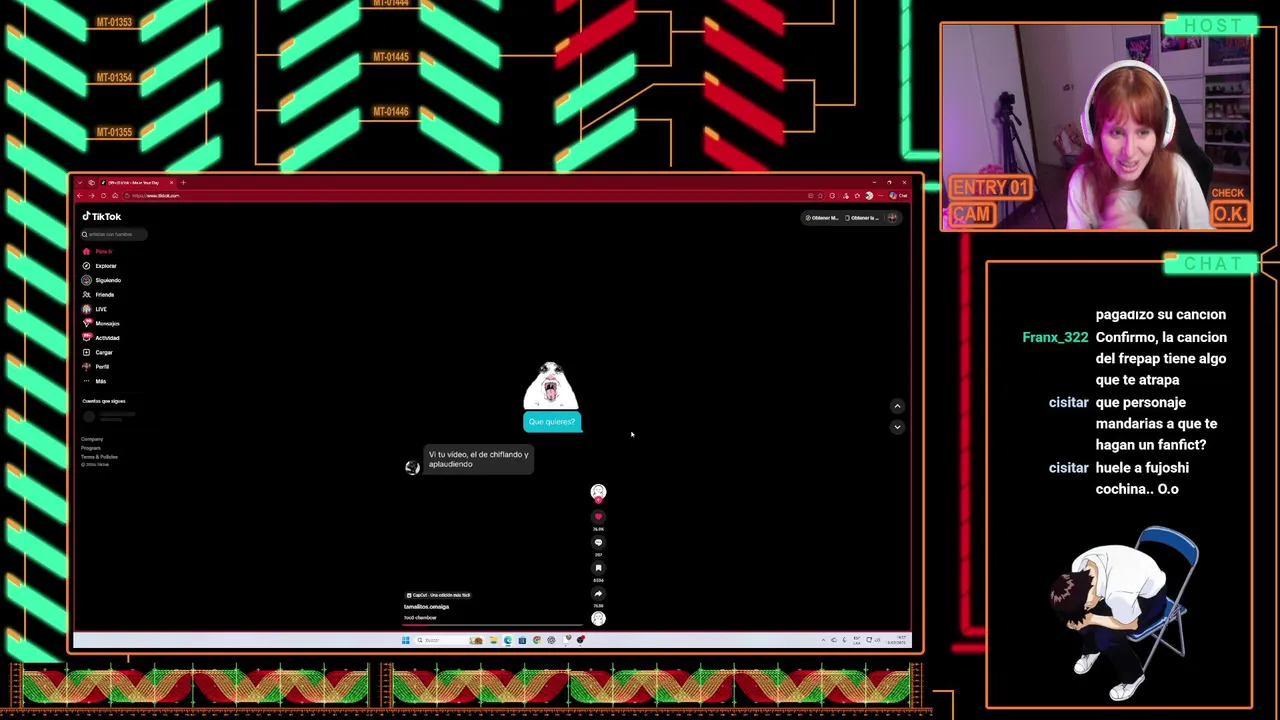Screen dimensions: 1280x720
Task: Expand the Más menu
Action: pos(95,381)
